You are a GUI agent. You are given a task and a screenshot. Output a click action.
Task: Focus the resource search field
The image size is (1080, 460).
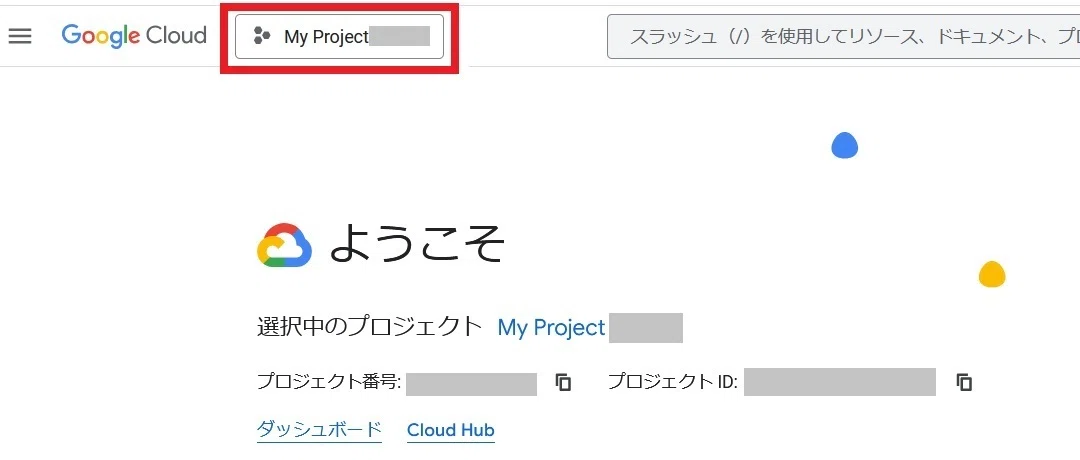click(x=843, y=36)
